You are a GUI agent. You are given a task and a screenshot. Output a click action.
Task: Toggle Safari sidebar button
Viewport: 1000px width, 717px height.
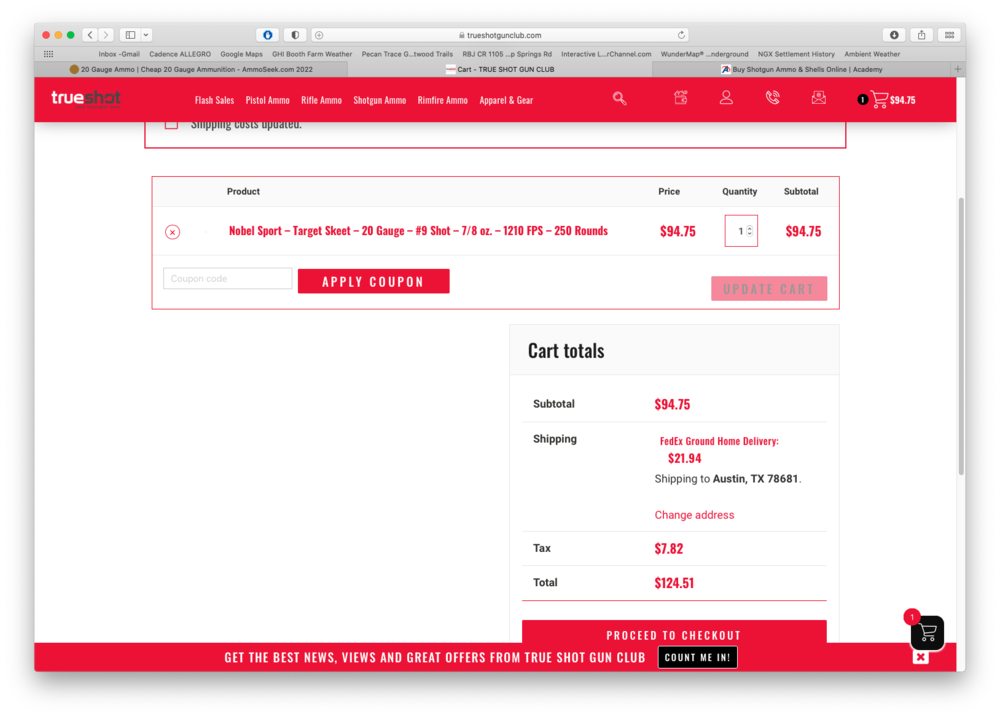pos(130,35)
